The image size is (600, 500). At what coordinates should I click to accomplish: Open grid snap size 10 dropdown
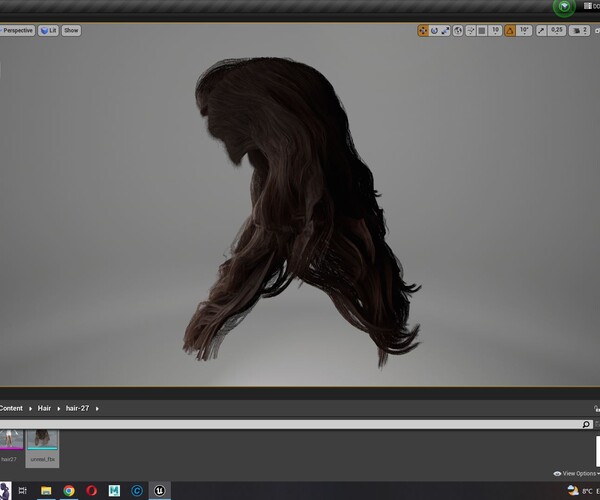point(495,31)
